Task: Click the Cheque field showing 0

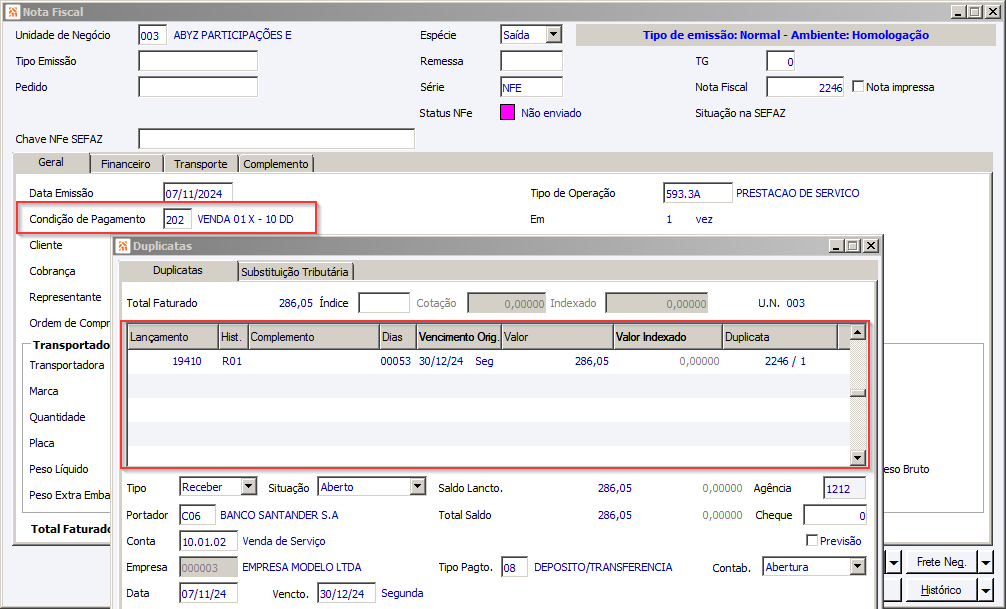Action: (835, 515)
